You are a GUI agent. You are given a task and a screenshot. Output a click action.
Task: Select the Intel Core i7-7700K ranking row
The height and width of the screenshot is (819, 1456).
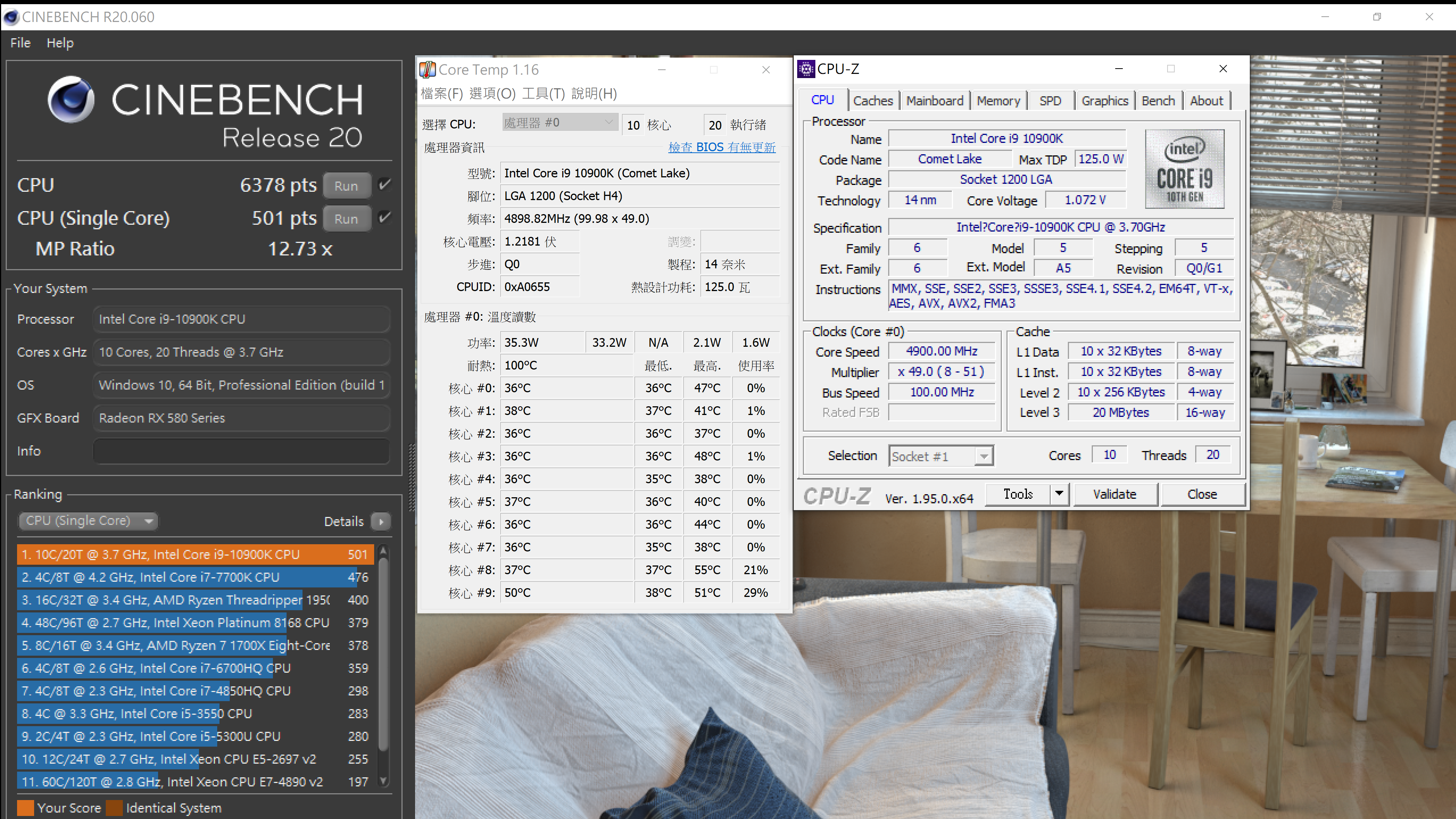coord(195,577)
